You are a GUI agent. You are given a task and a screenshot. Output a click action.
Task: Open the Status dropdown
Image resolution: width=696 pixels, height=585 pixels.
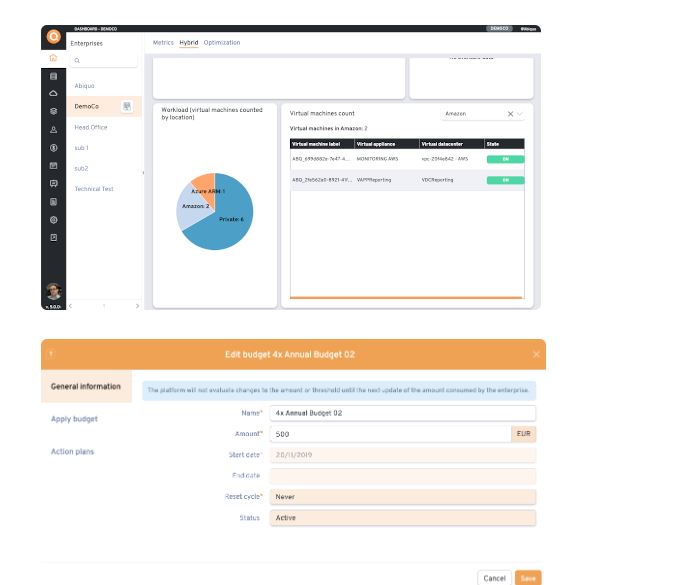pos(403,518)
